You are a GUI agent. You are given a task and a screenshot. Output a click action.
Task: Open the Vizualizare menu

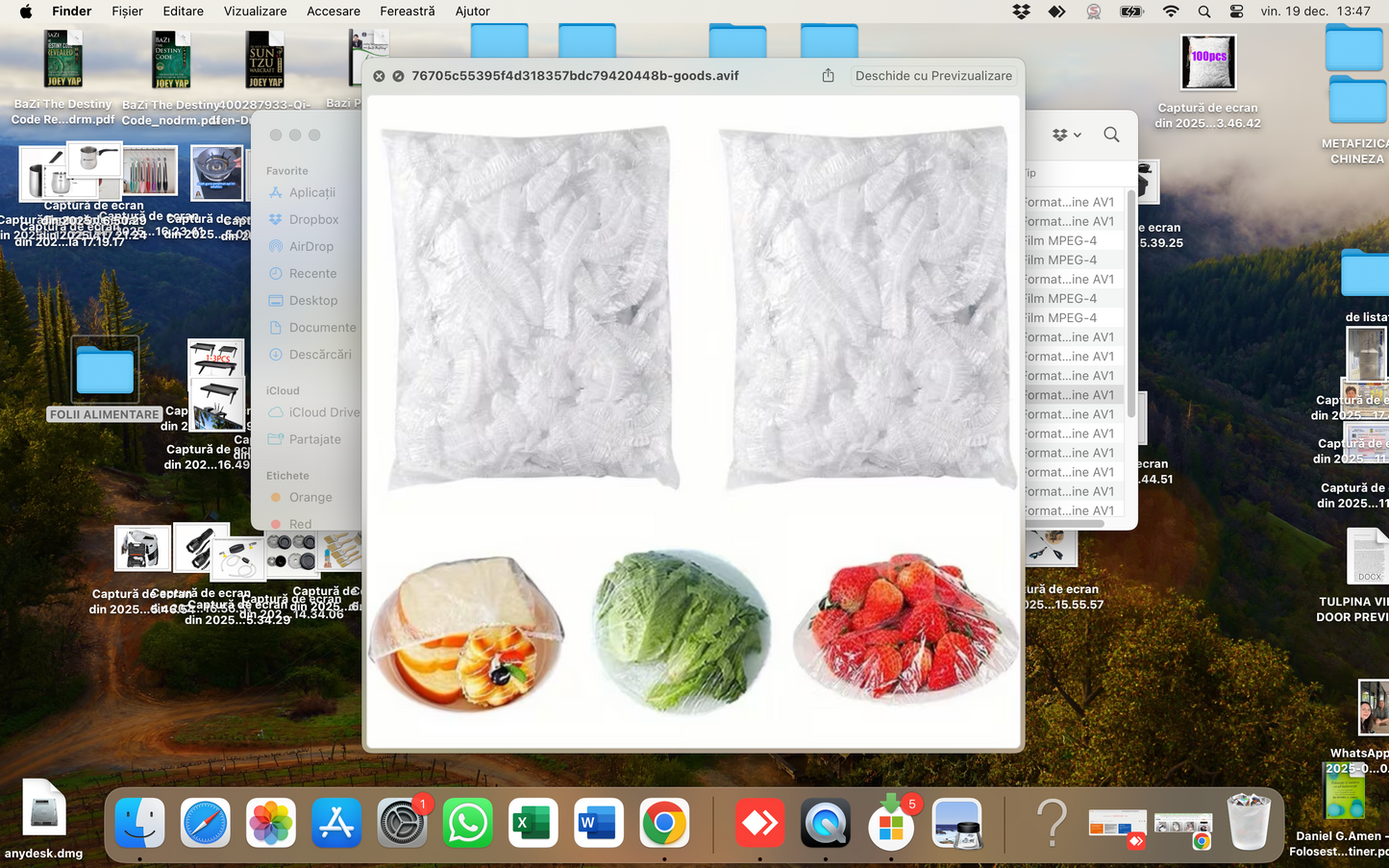pyautogui.click(x=255, y=12)
